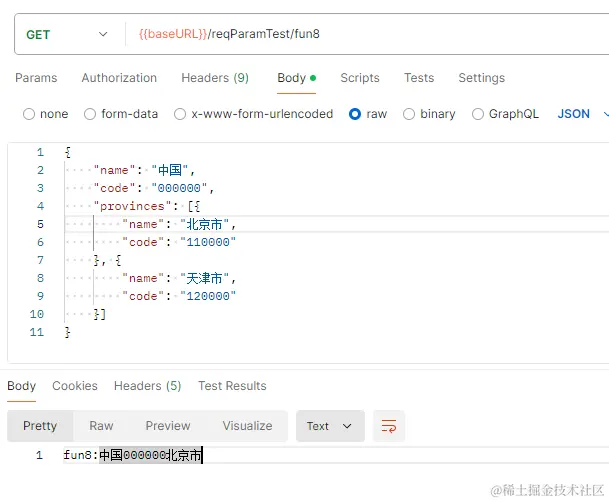Open the Headers (9) request tab
Screen dimensions: 609x502
pos(215,78)
